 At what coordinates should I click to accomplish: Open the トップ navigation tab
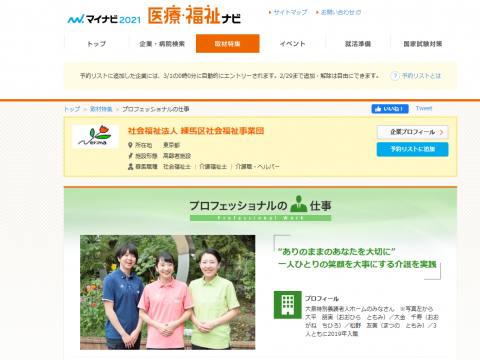tap(97, 44)
